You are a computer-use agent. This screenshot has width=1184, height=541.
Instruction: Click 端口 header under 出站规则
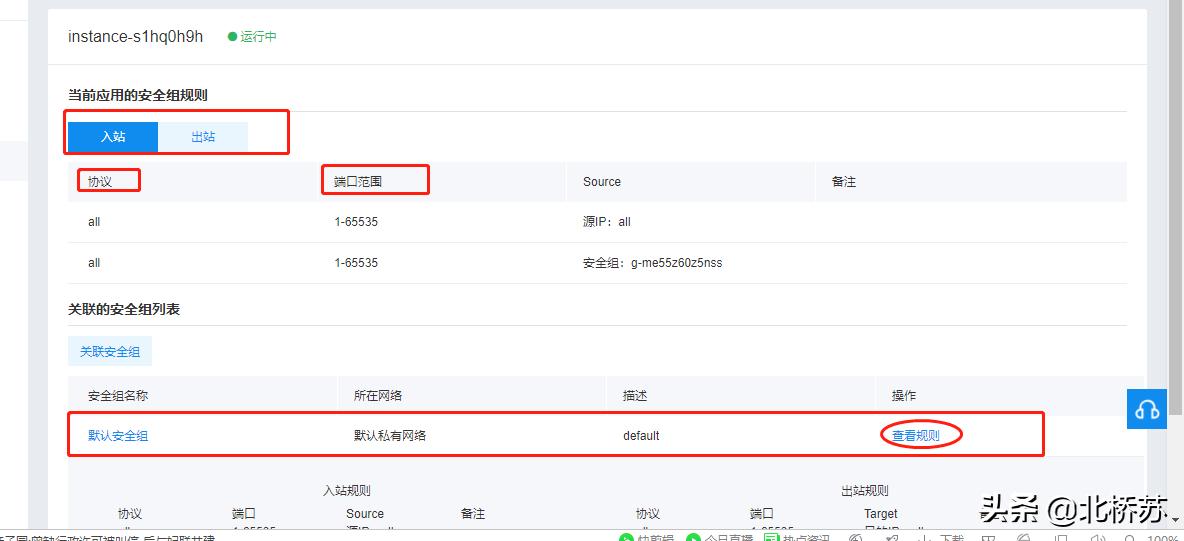[x=762, y=514]
